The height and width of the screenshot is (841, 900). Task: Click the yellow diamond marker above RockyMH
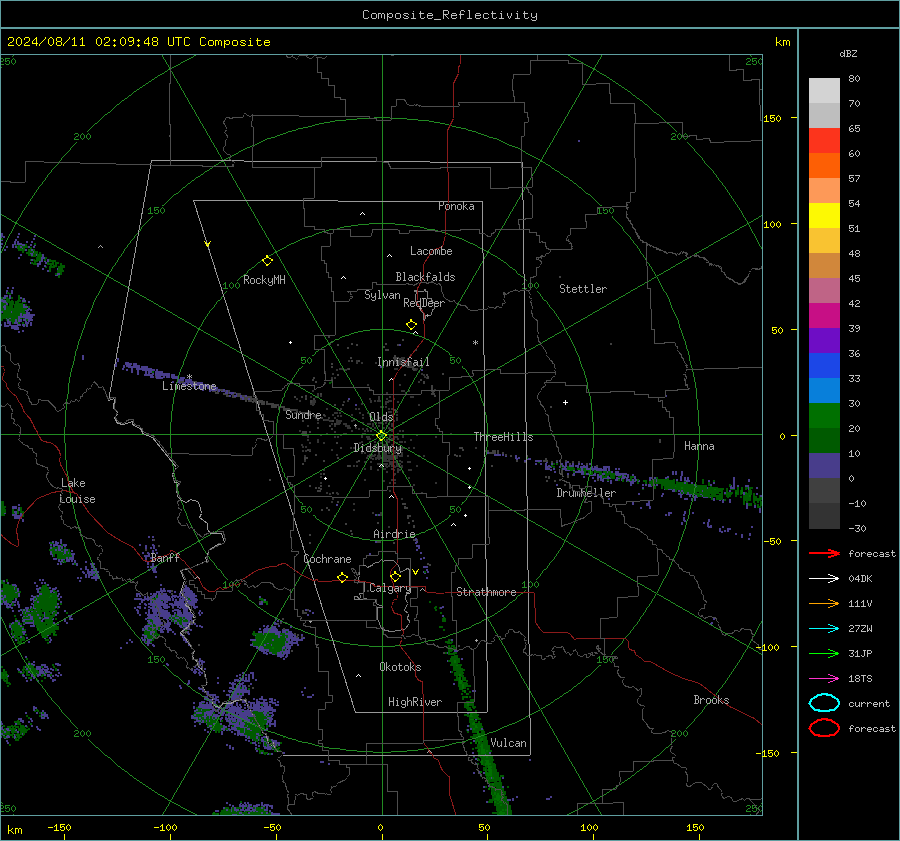pos(267,261)
